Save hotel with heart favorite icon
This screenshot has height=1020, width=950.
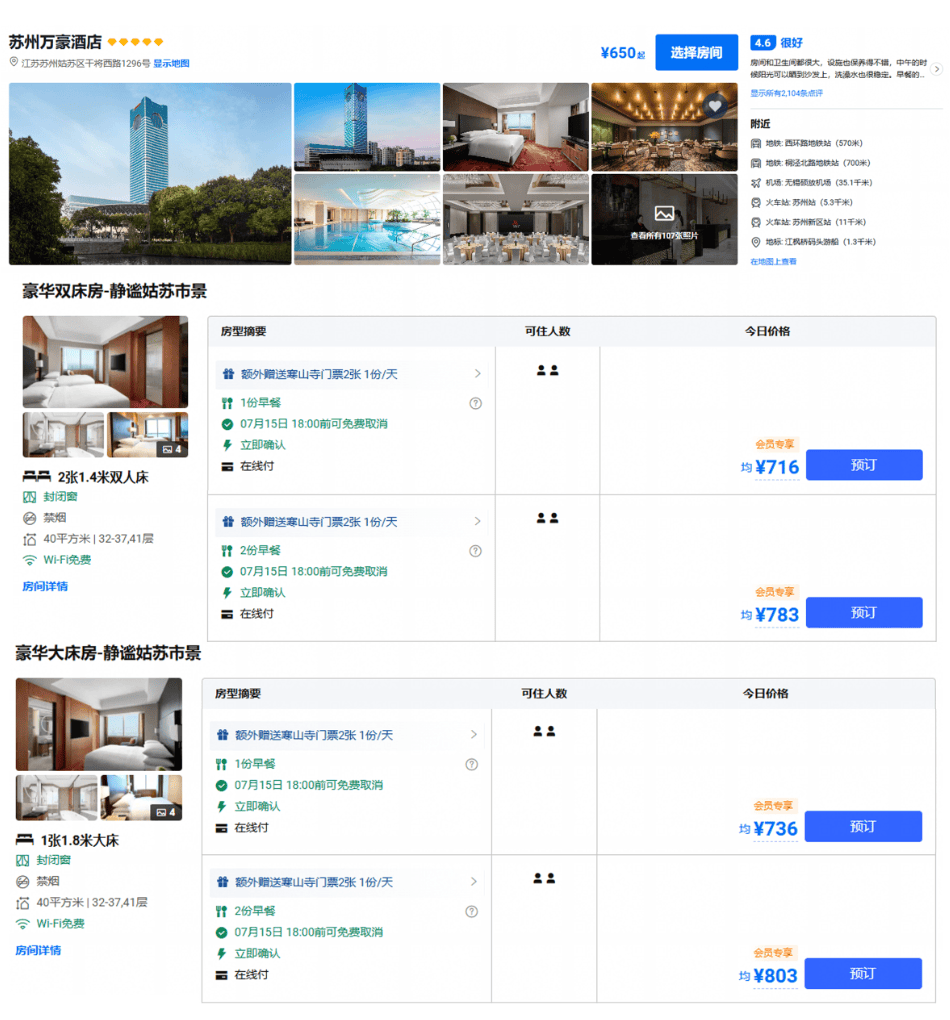714,104
